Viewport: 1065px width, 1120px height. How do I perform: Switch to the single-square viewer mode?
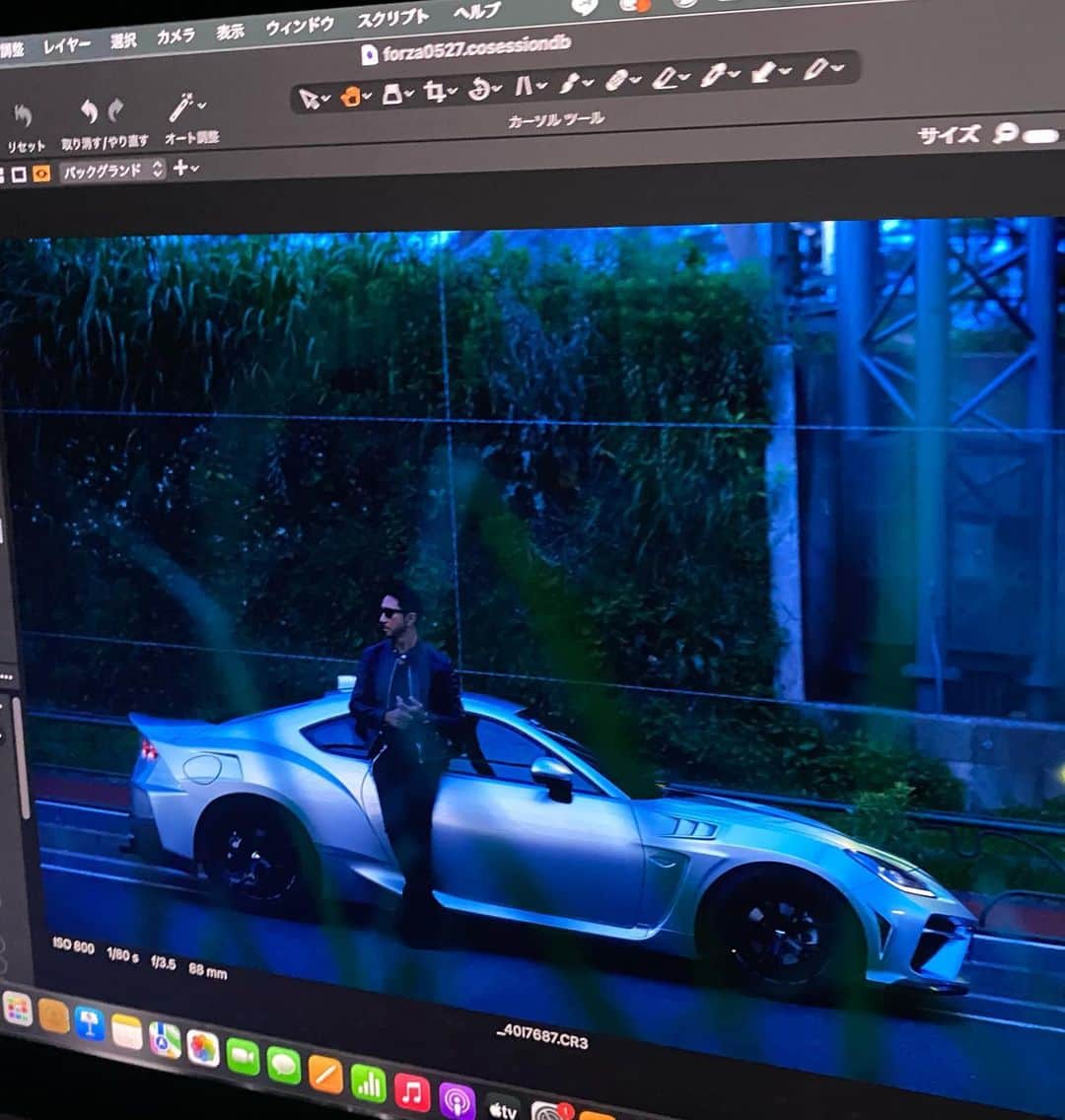click(20, 174)
